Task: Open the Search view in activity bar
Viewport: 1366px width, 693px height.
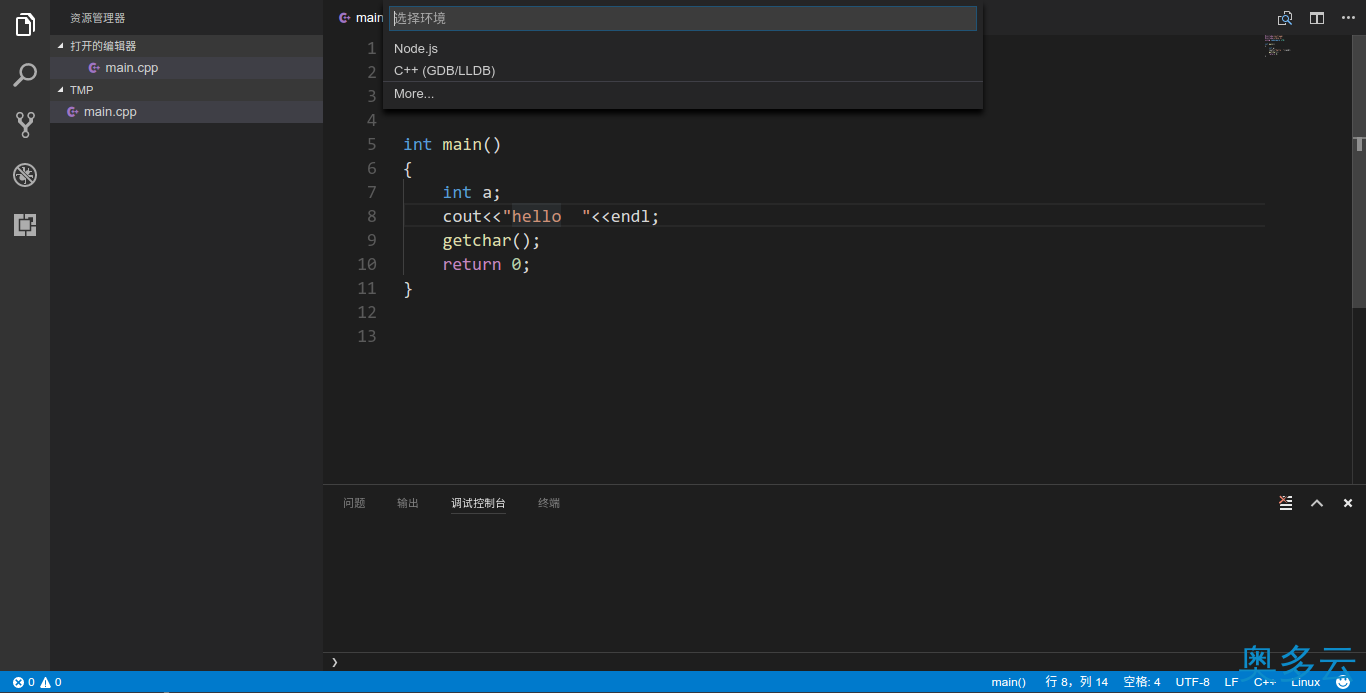Action: [x=25, y=75]
